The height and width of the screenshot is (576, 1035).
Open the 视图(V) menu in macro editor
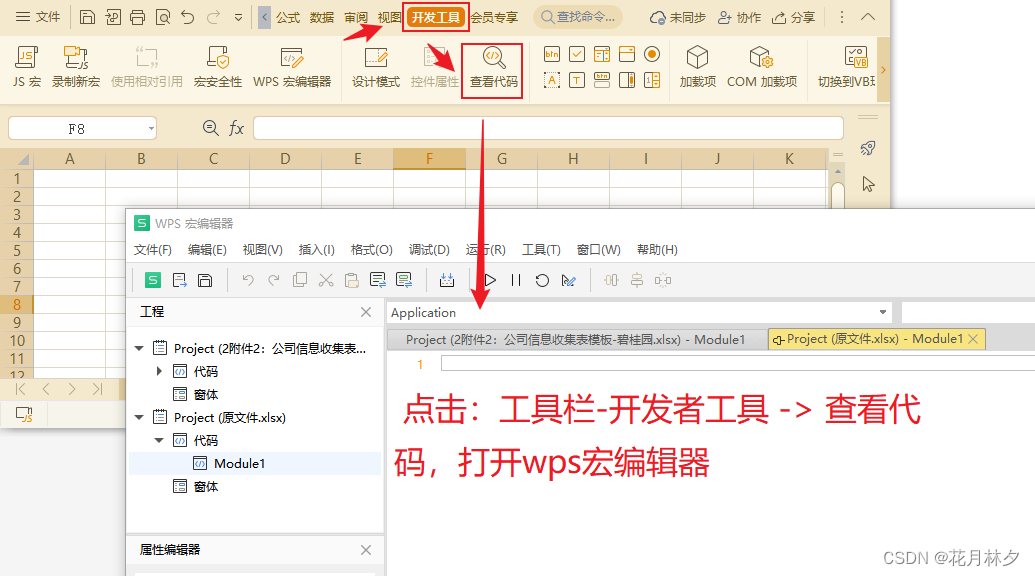261,249
